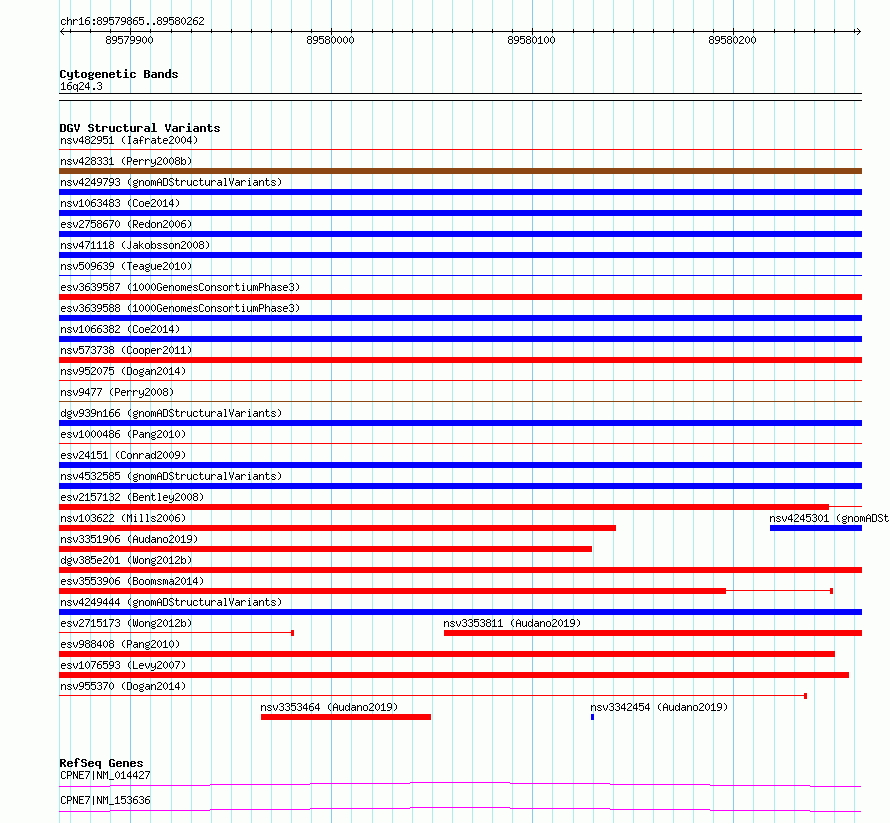Click nsv509639 (Teague2010) label
890x823 pixels.
(x=126, y=266)
